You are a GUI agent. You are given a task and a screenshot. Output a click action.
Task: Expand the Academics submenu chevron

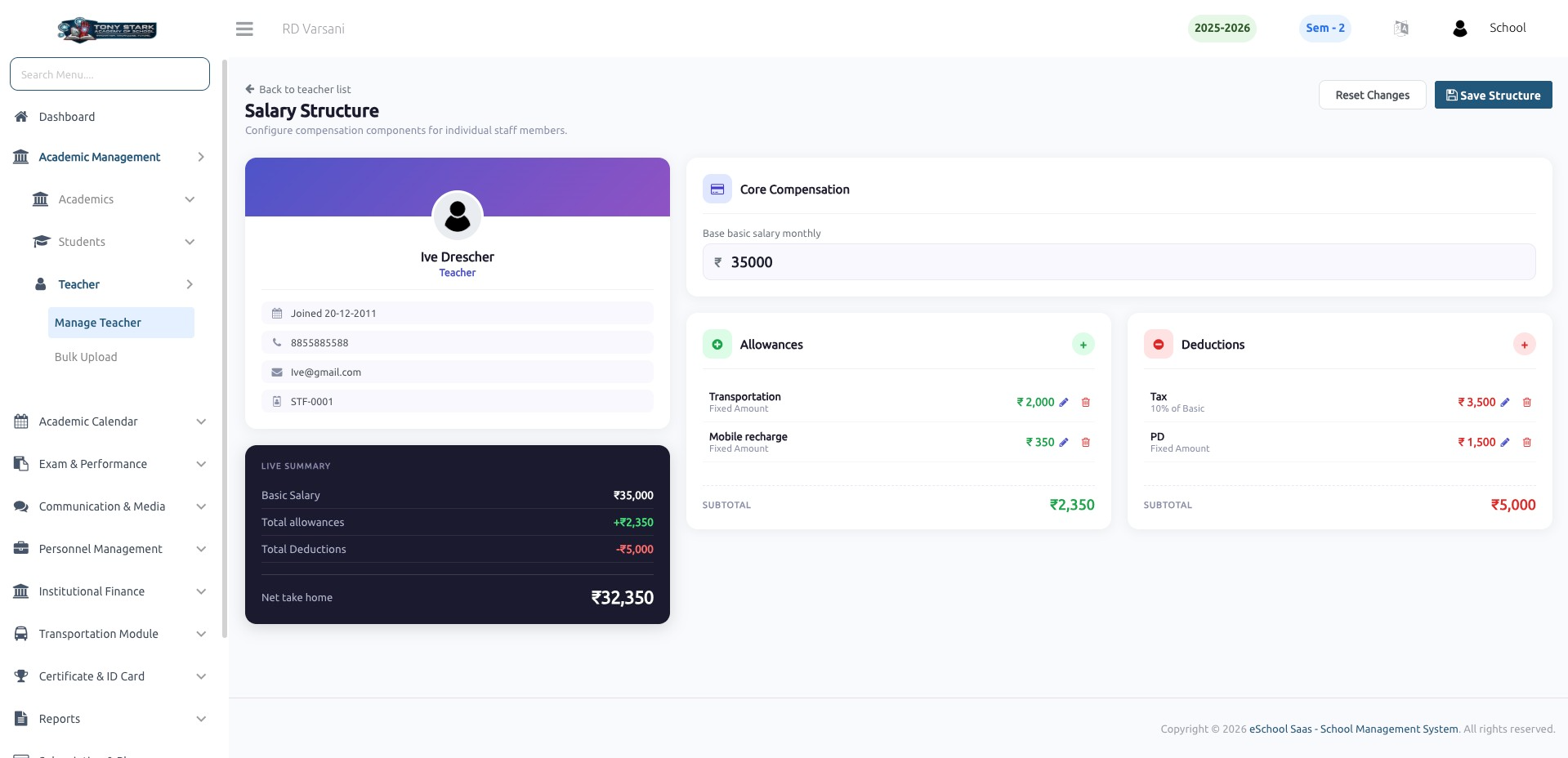point(190,199)
